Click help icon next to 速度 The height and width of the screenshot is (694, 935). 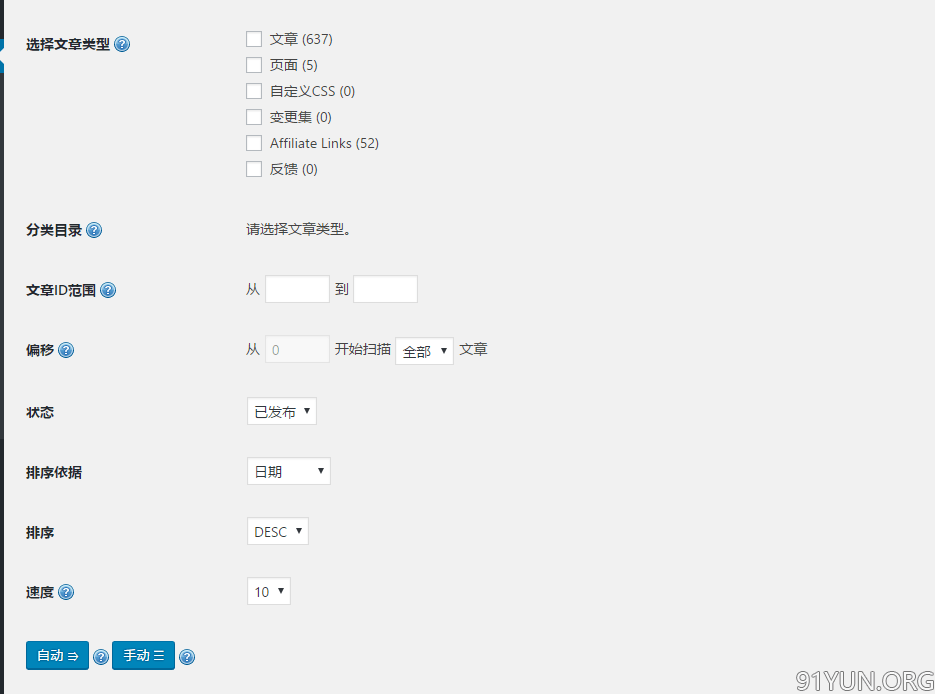(66, 592)
